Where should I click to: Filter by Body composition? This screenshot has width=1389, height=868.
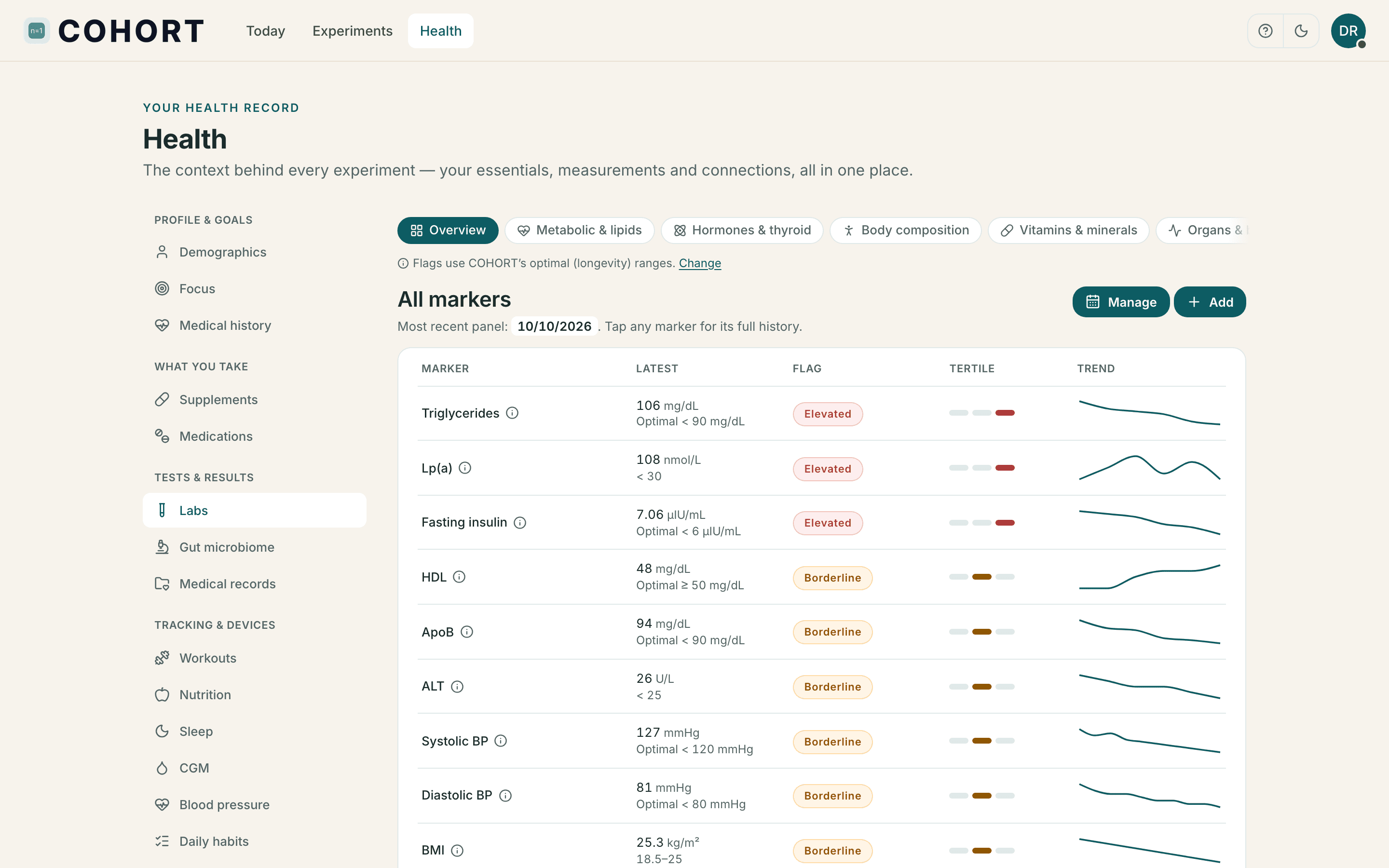(x=906, y=230)
